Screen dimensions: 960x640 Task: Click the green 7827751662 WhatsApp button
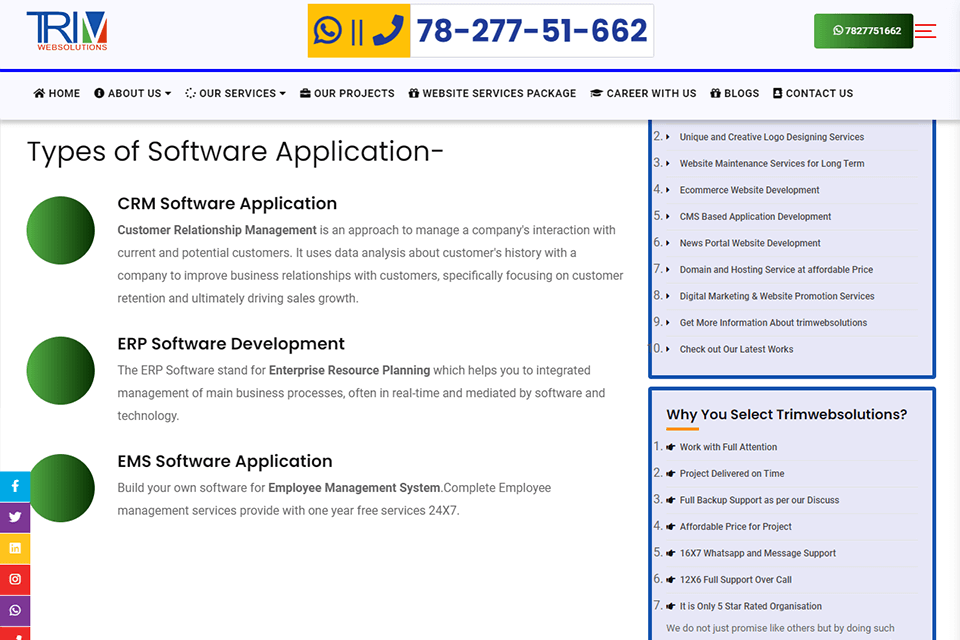[x=863, y=31]
